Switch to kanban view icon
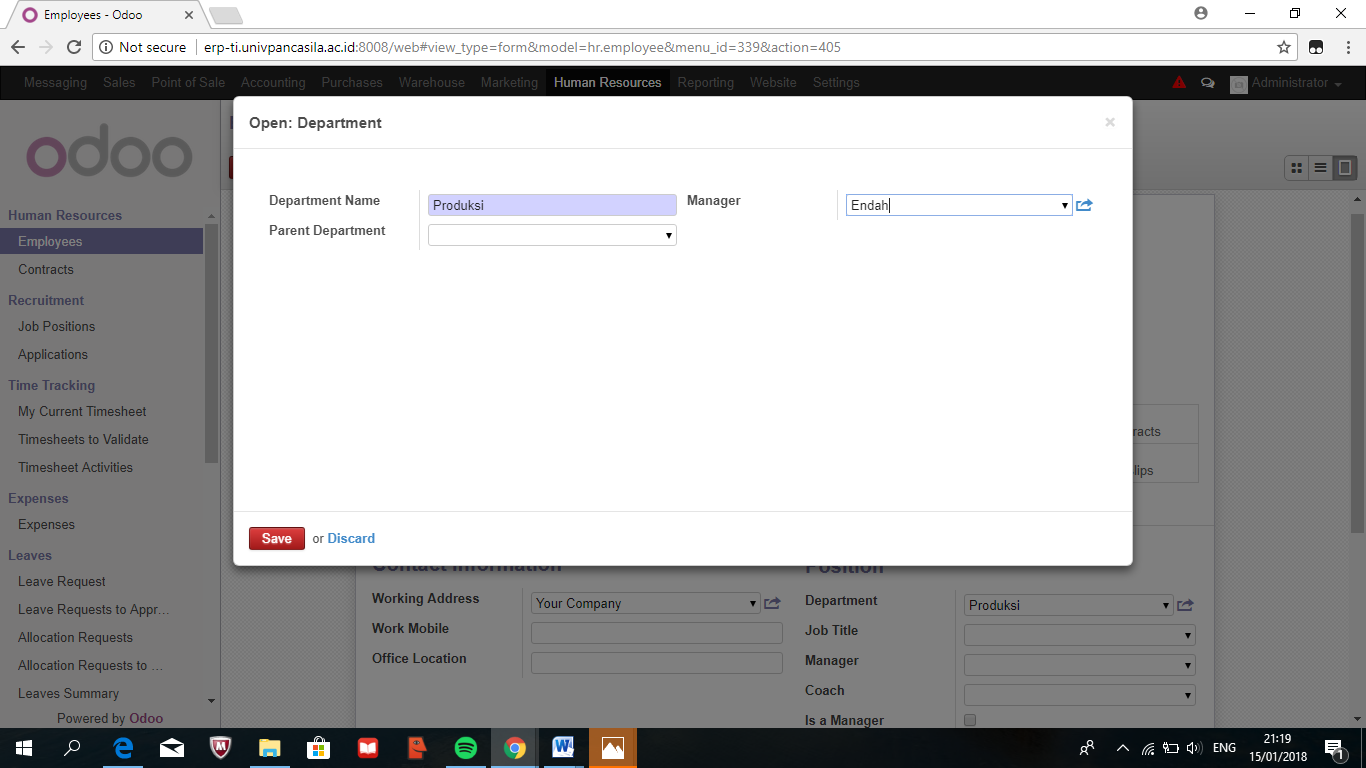The width and height of the screenshot is (1366, 768). [1297, 168]
